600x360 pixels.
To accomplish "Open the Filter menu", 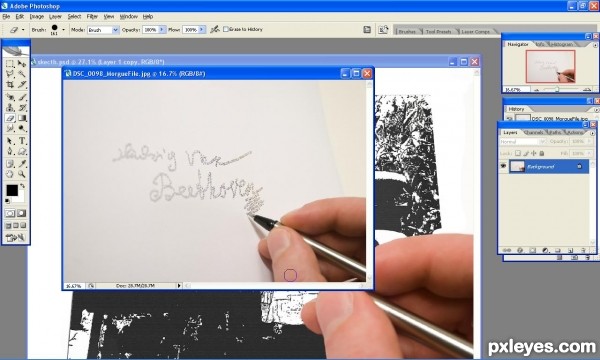I will (92, 16).
